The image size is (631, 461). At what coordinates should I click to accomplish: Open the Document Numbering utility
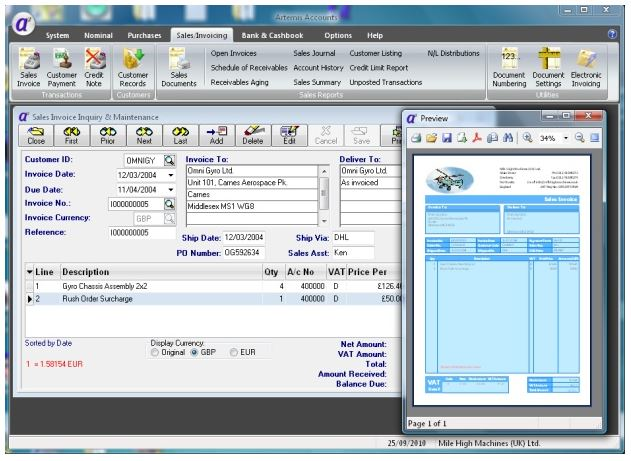[509, 68]
